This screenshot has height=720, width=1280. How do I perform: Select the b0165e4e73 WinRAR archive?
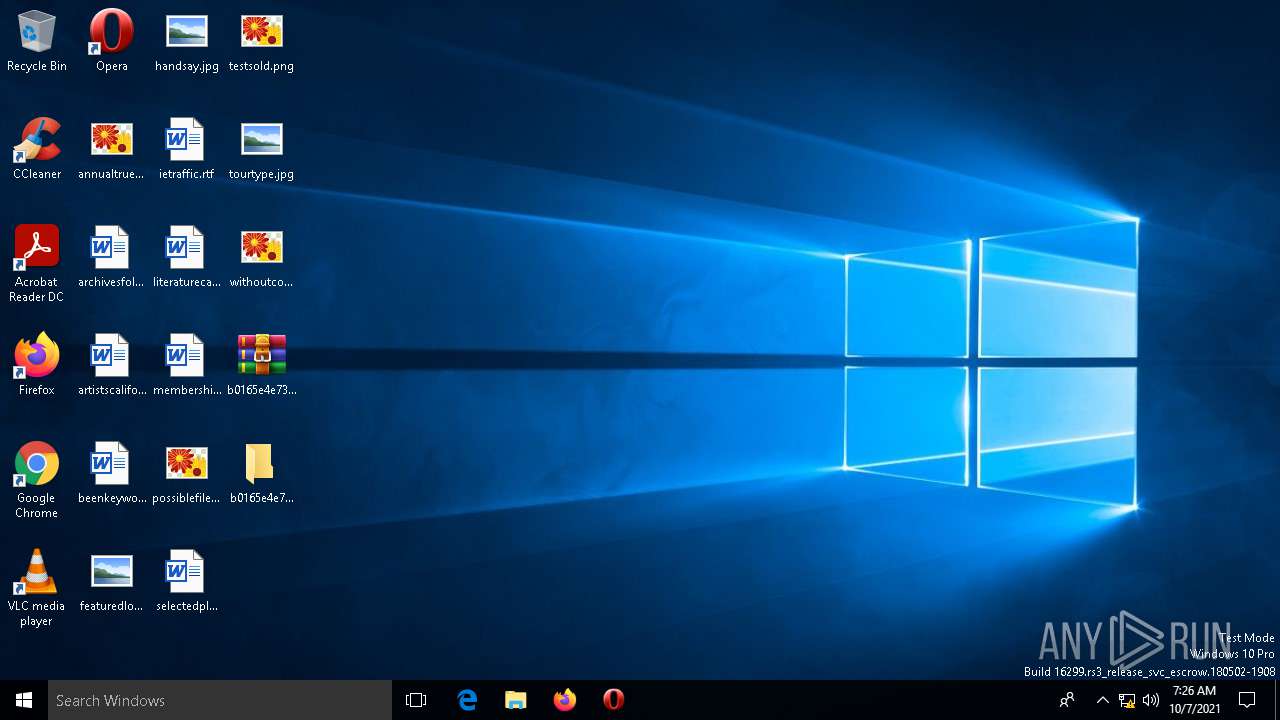click(x=261, y=365)
